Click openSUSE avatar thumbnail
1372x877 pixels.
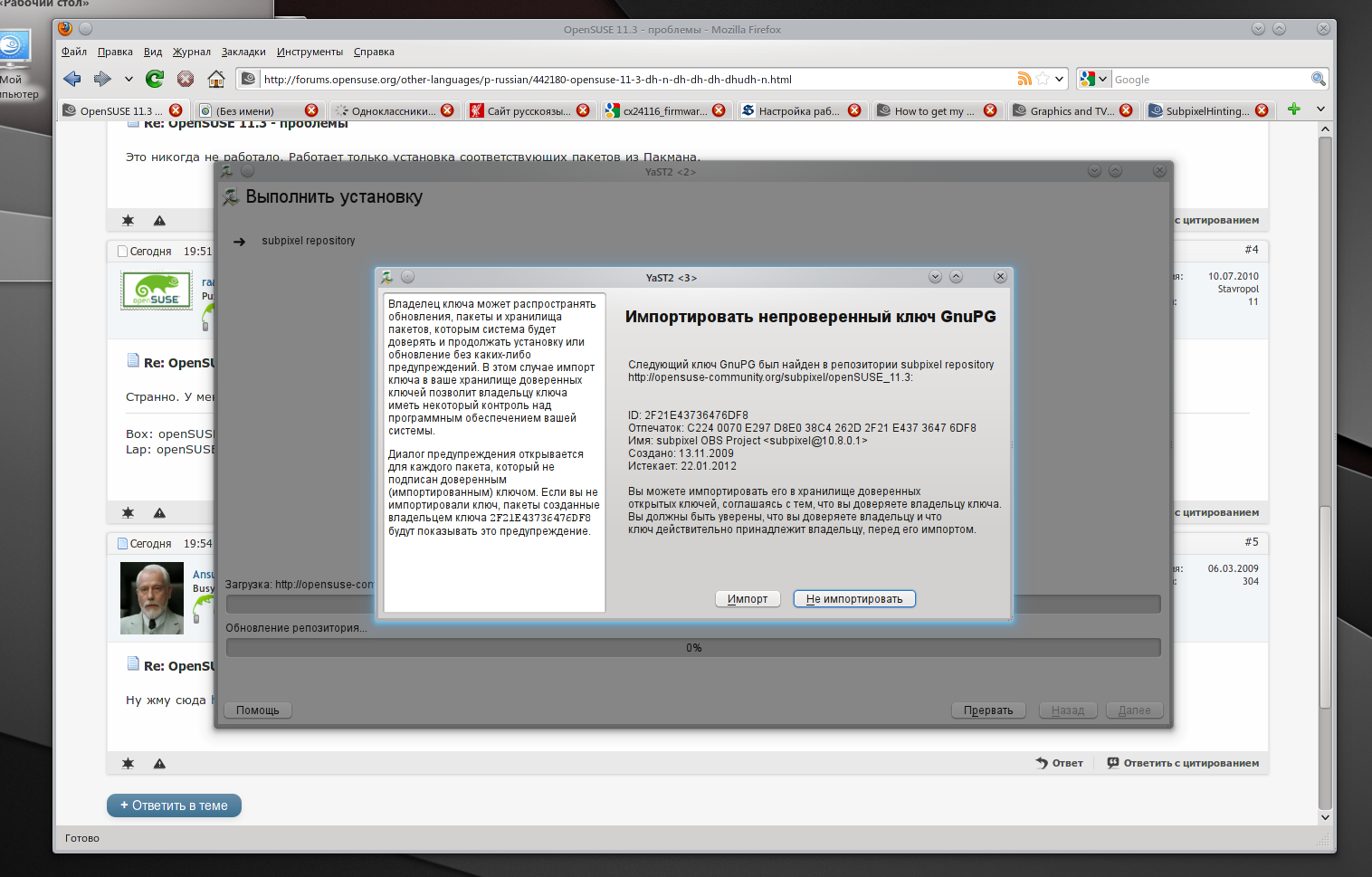[x=157, y=290]
